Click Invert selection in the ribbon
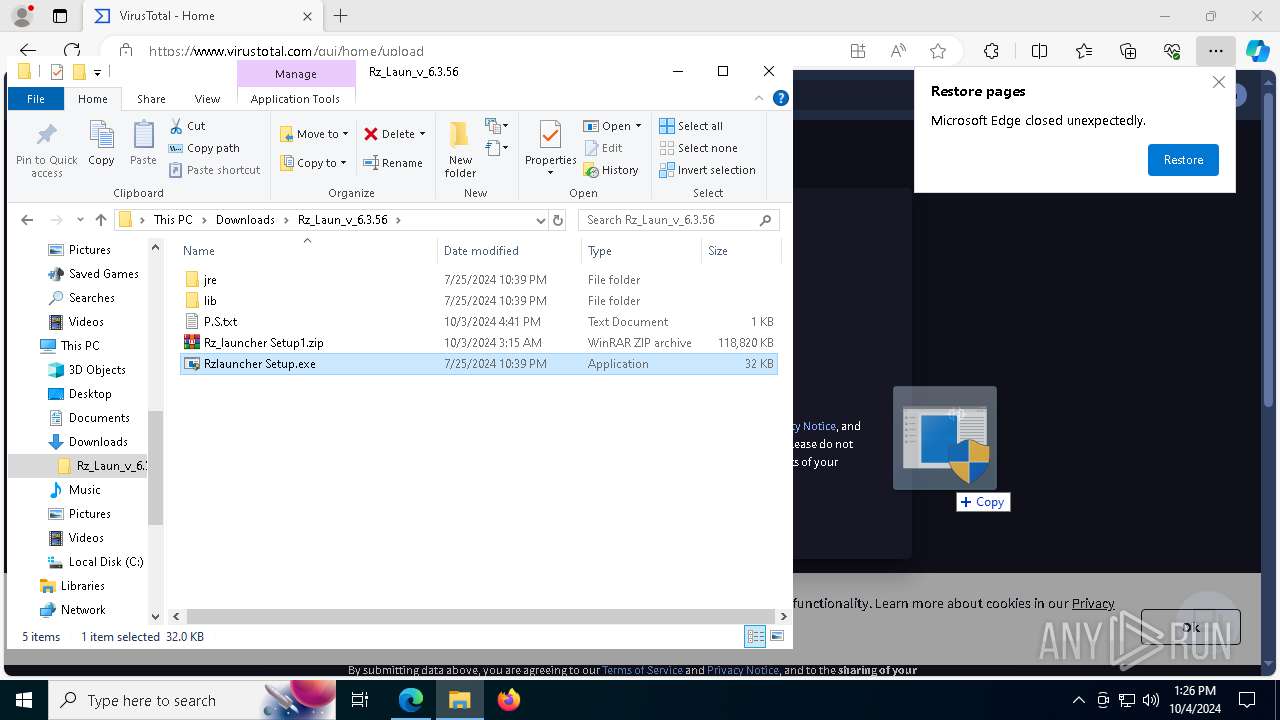The height and width of the screenshot is (720, 1280). point(707,170)
